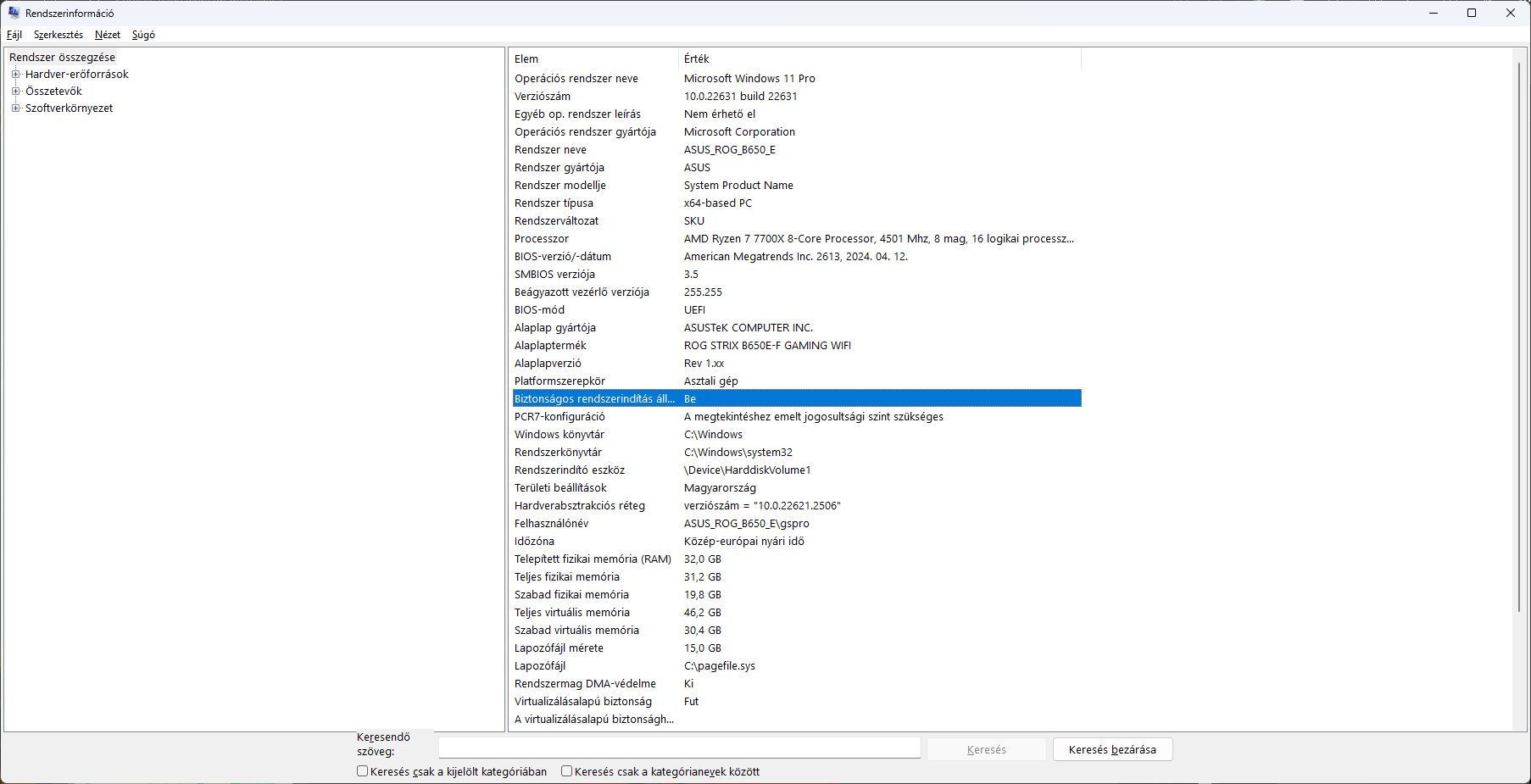Enable Keresés csak a kategórianevek között checkbox
1531x784 pixels.
click(566, 771)
